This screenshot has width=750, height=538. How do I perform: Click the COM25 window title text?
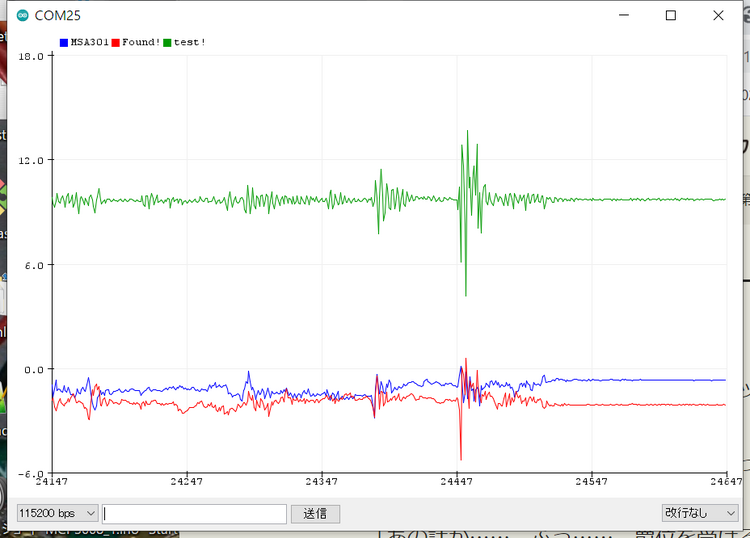(58, 15)
